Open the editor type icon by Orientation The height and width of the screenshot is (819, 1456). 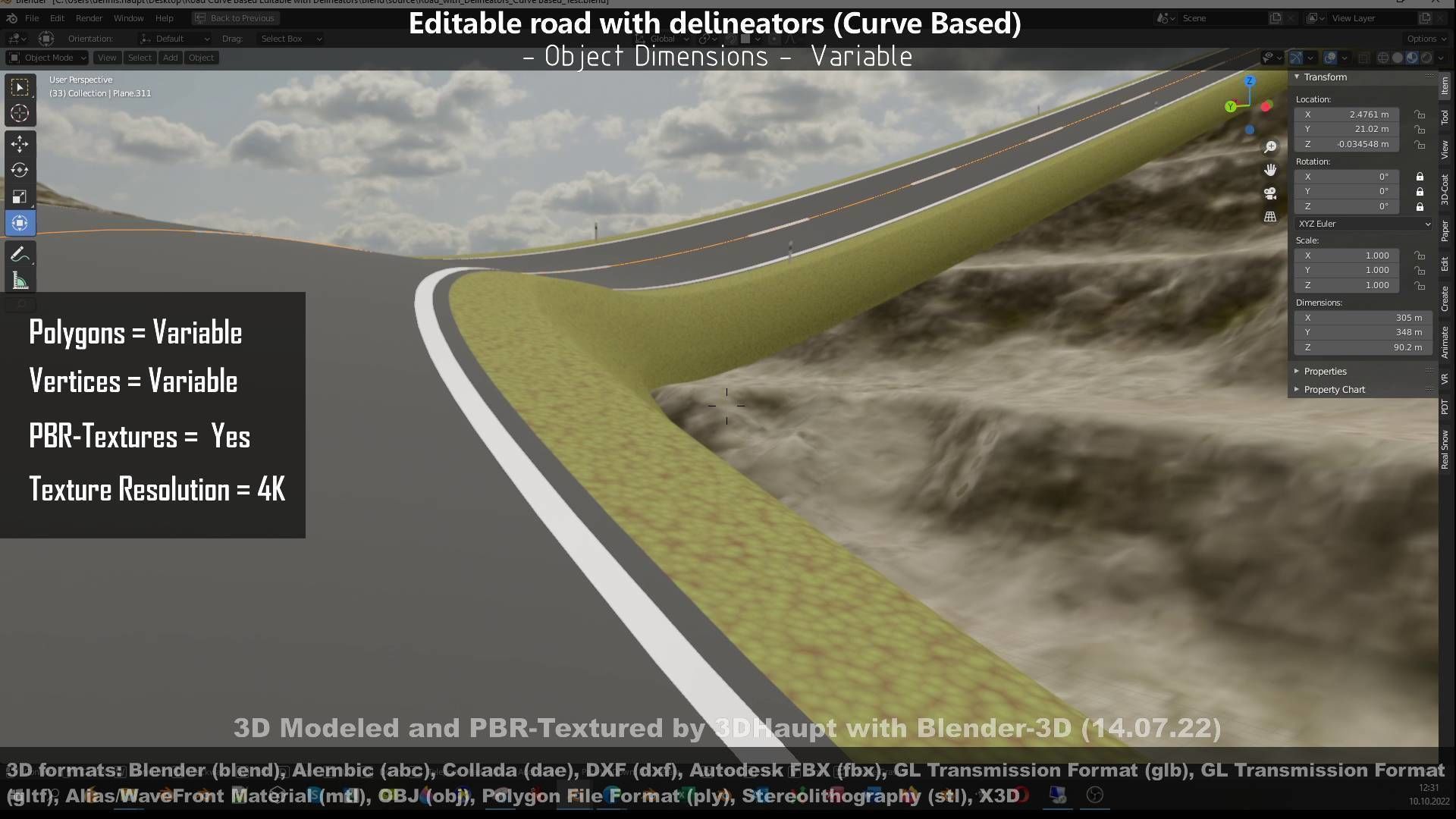point(17,39)
